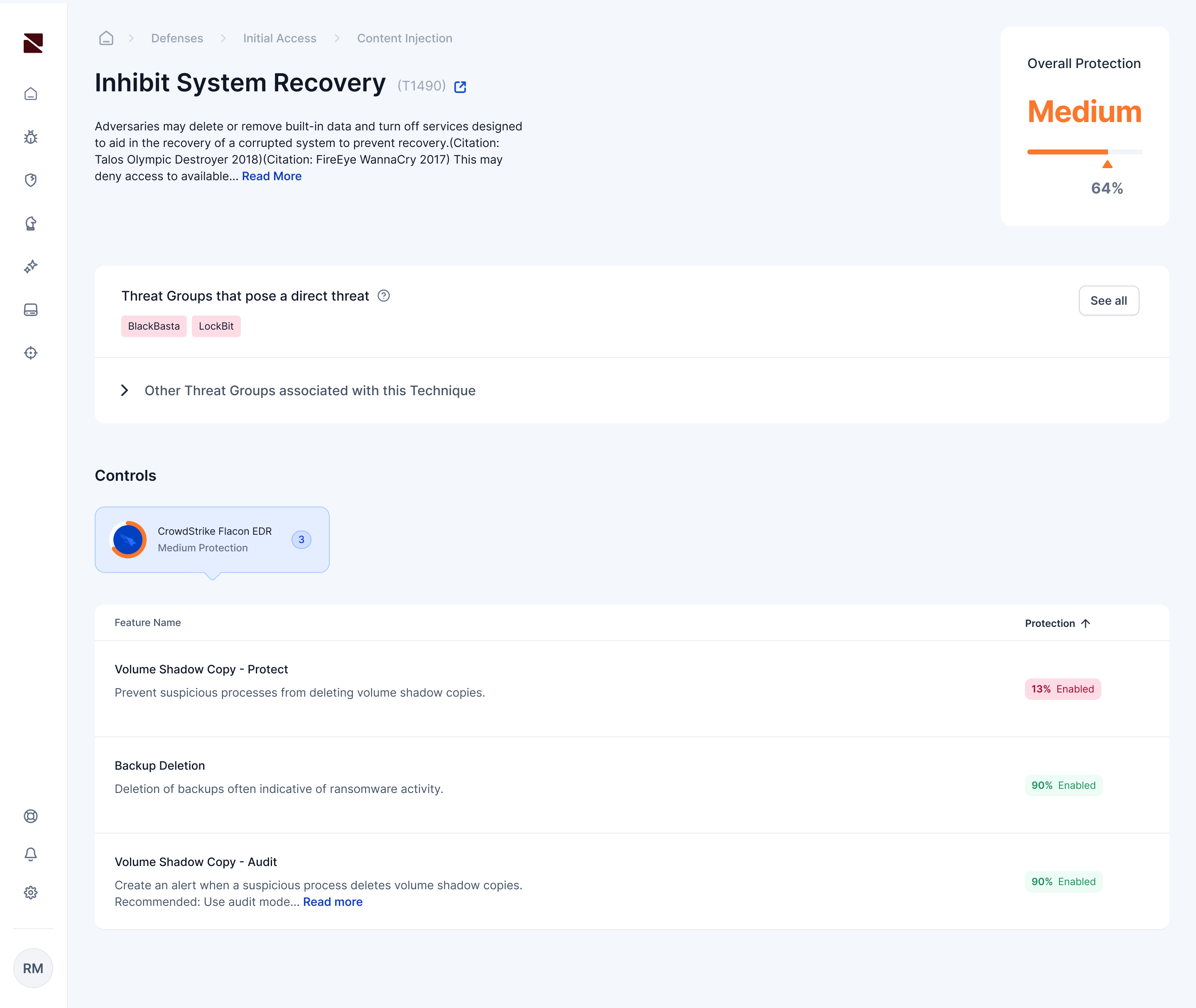Screen dimensions: 1196x1008
Task: Open the settings gear icon
Action: [31, 893]
